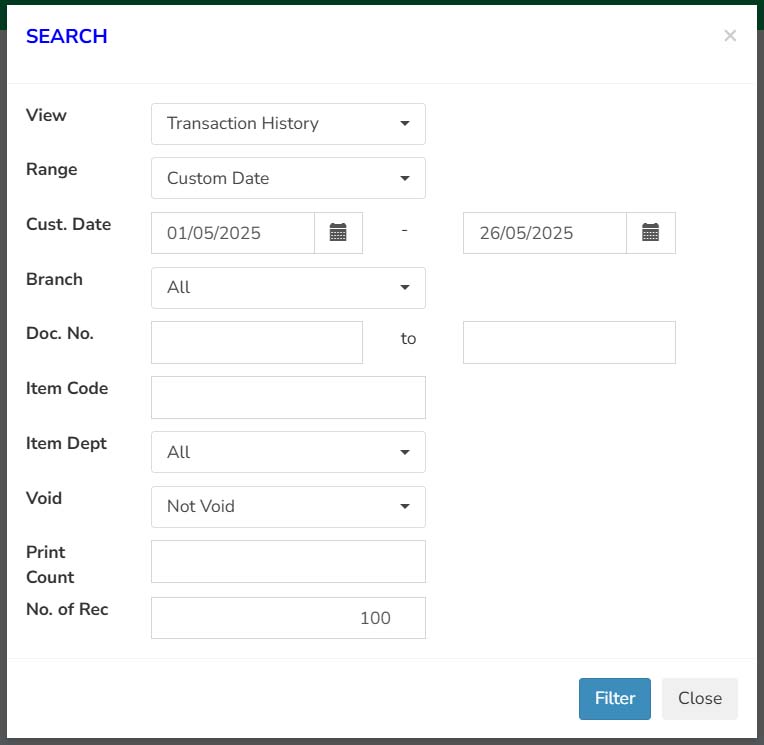The width and height of the screenshot is (764, 745).
Task: Expand the View dropdown arrow
Action: click(404, 124)
